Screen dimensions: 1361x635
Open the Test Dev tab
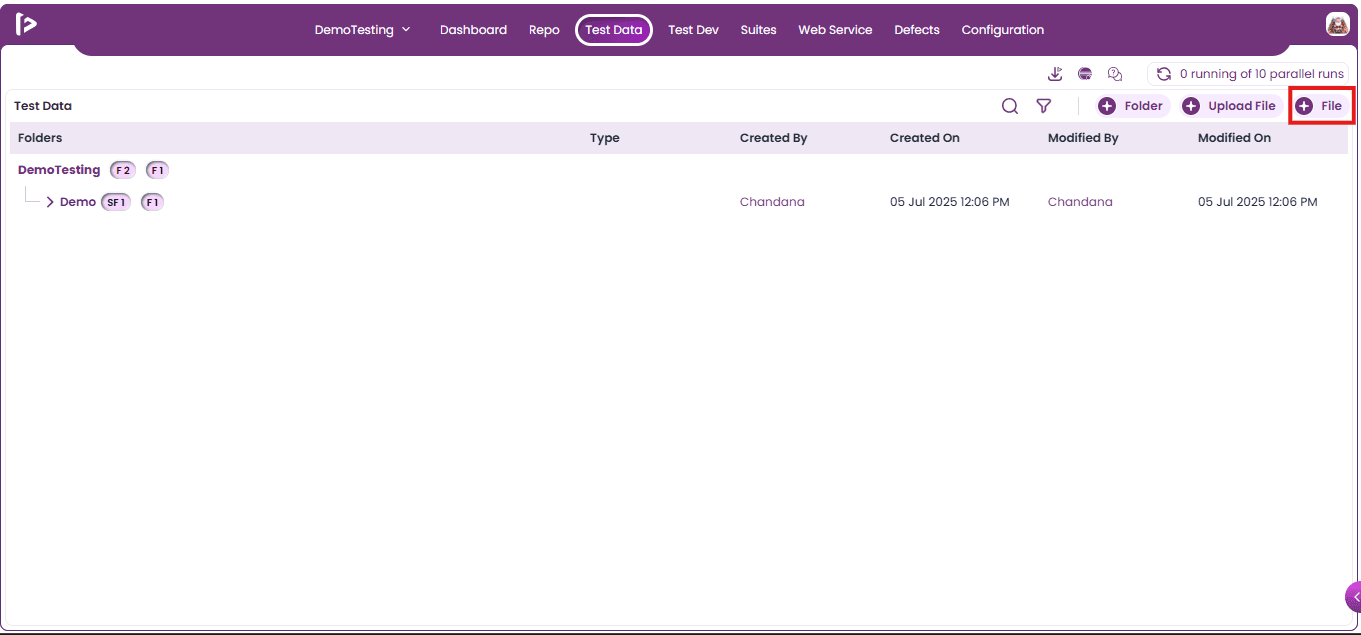[693, 30]
